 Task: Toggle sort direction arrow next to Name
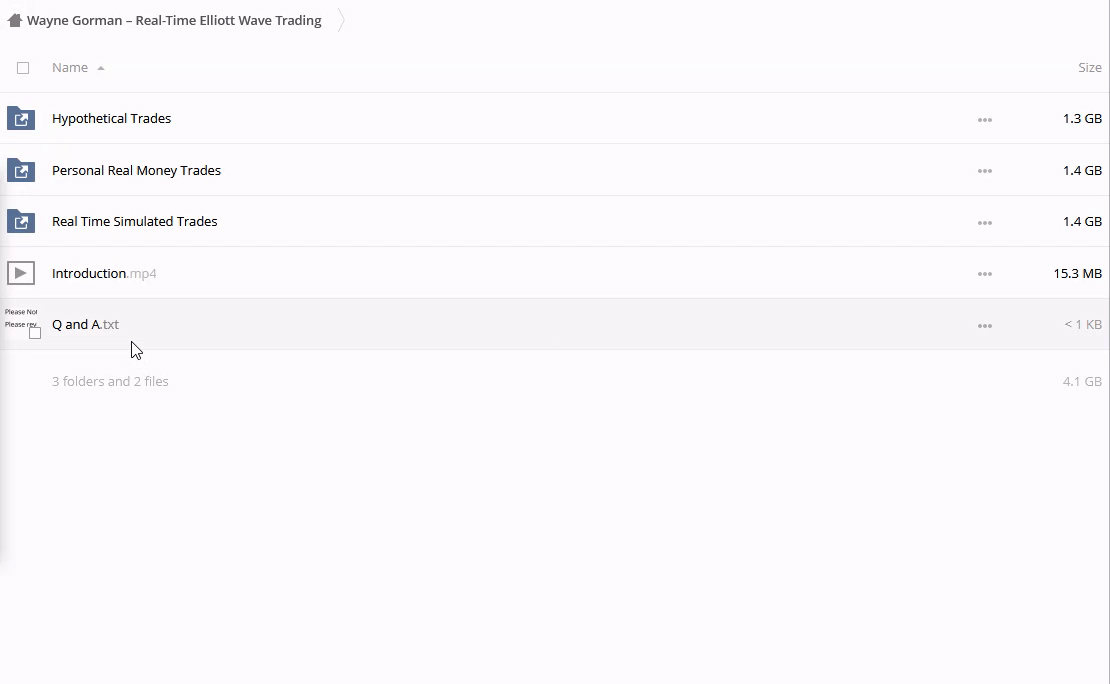101,68
